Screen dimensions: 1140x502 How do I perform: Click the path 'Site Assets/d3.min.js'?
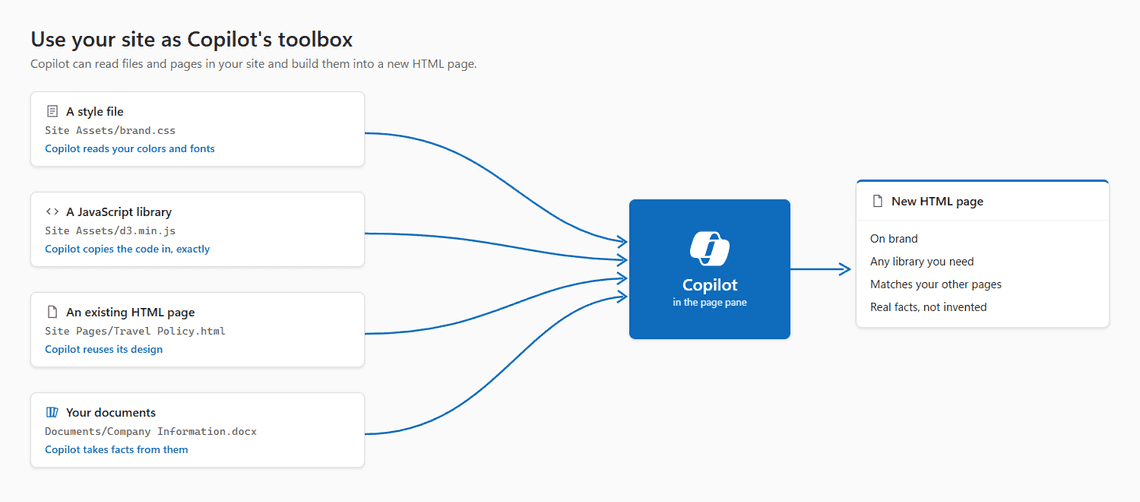111,231
